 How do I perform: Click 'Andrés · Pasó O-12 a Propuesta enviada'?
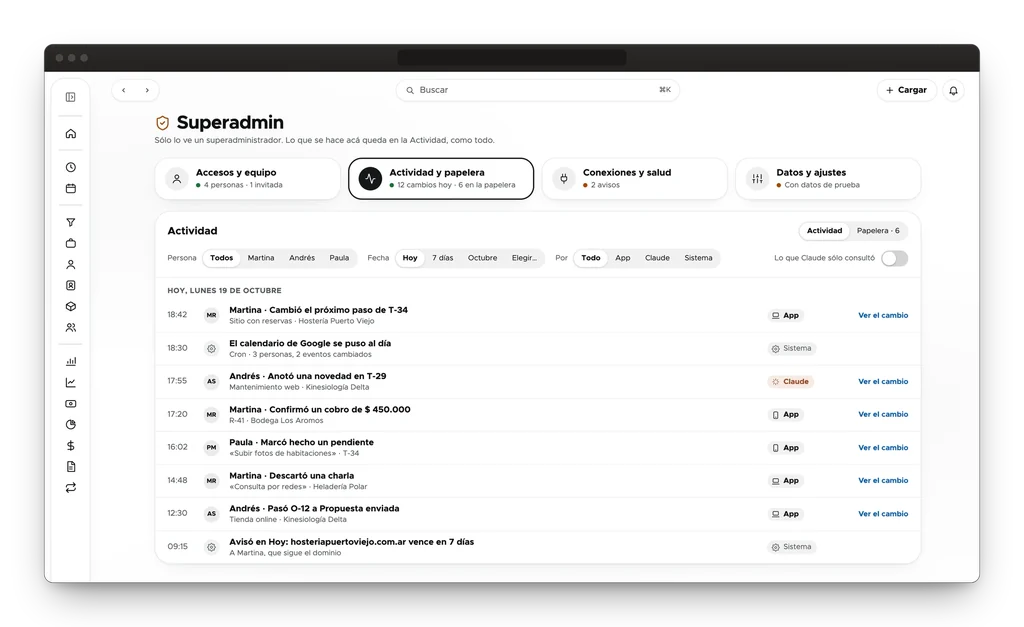[314, 509]
